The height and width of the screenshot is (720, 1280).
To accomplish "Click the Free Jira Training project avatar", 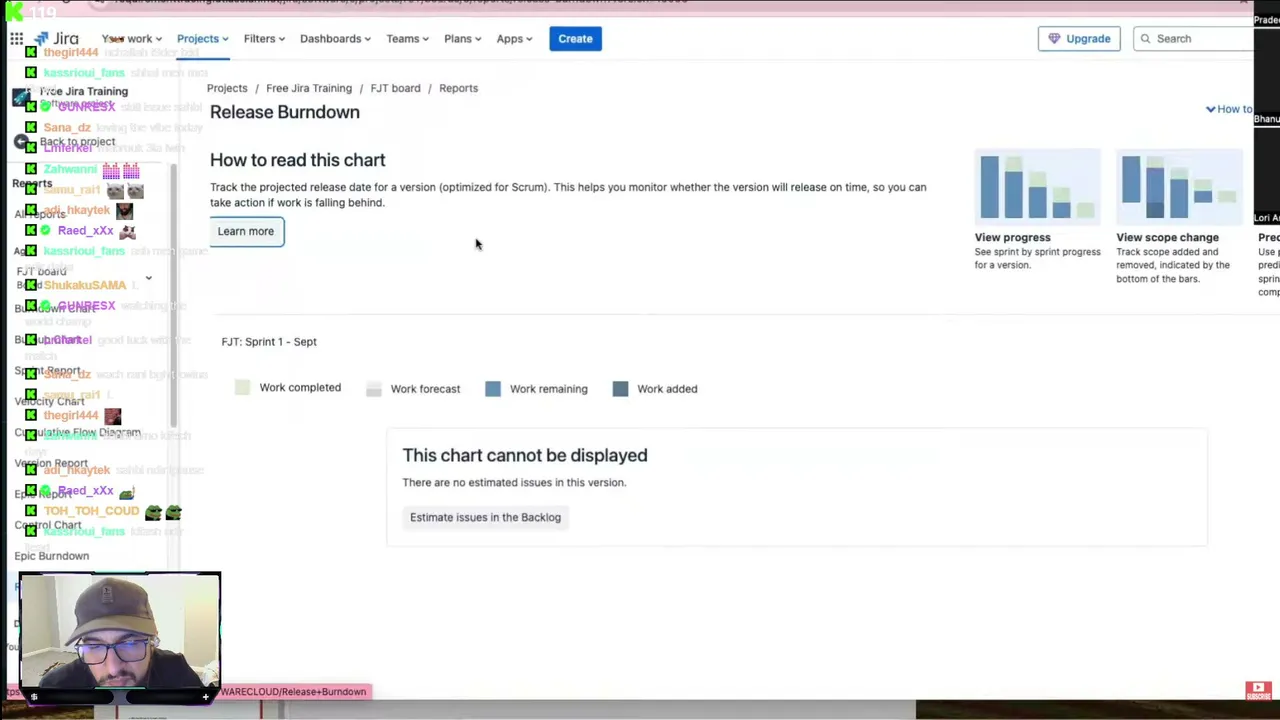I will pos(21,97).
